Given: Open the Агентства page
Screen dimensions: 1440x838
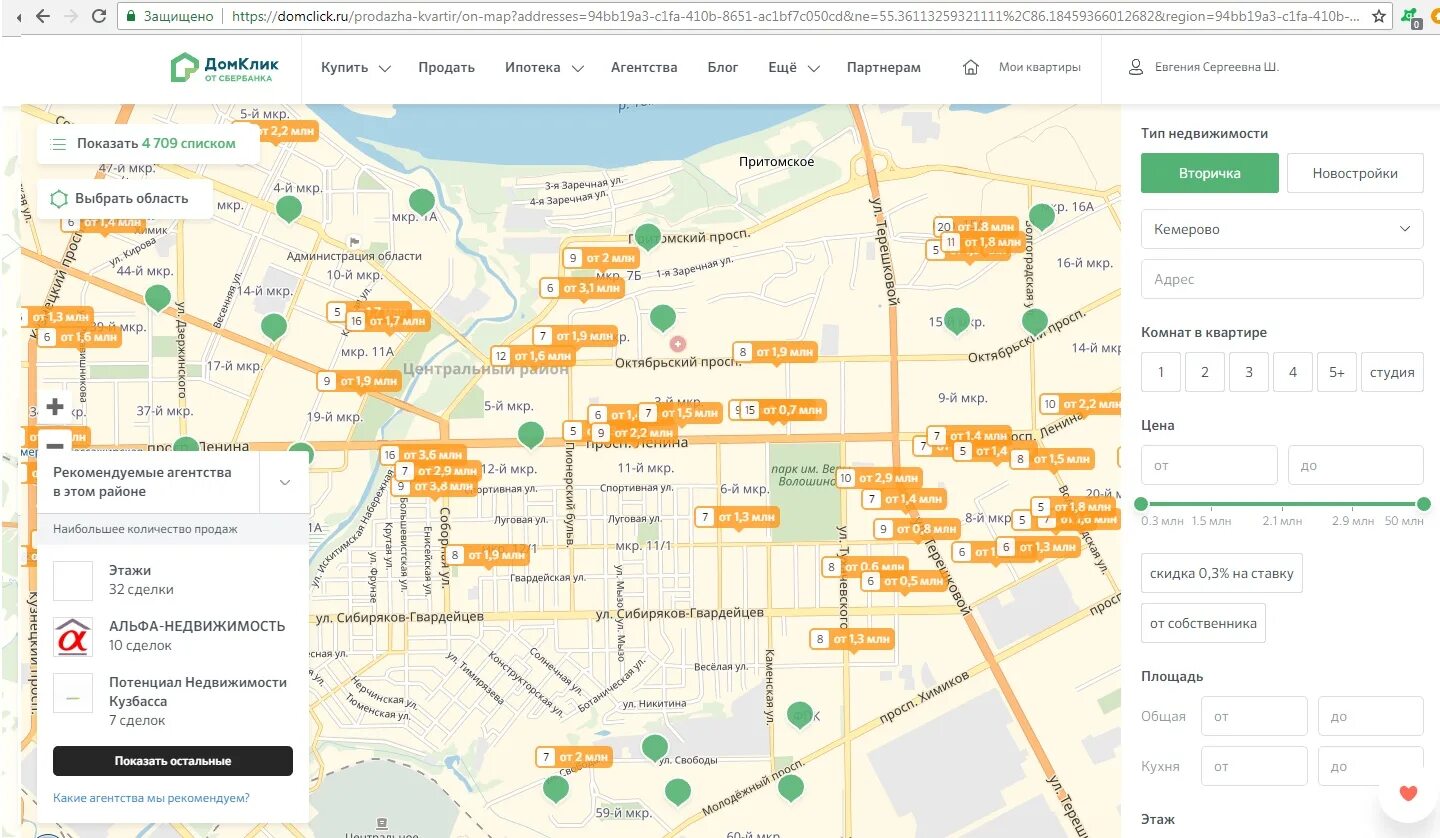Looking at the screenshot, I should pyautogui.click(x=644, y=68).
